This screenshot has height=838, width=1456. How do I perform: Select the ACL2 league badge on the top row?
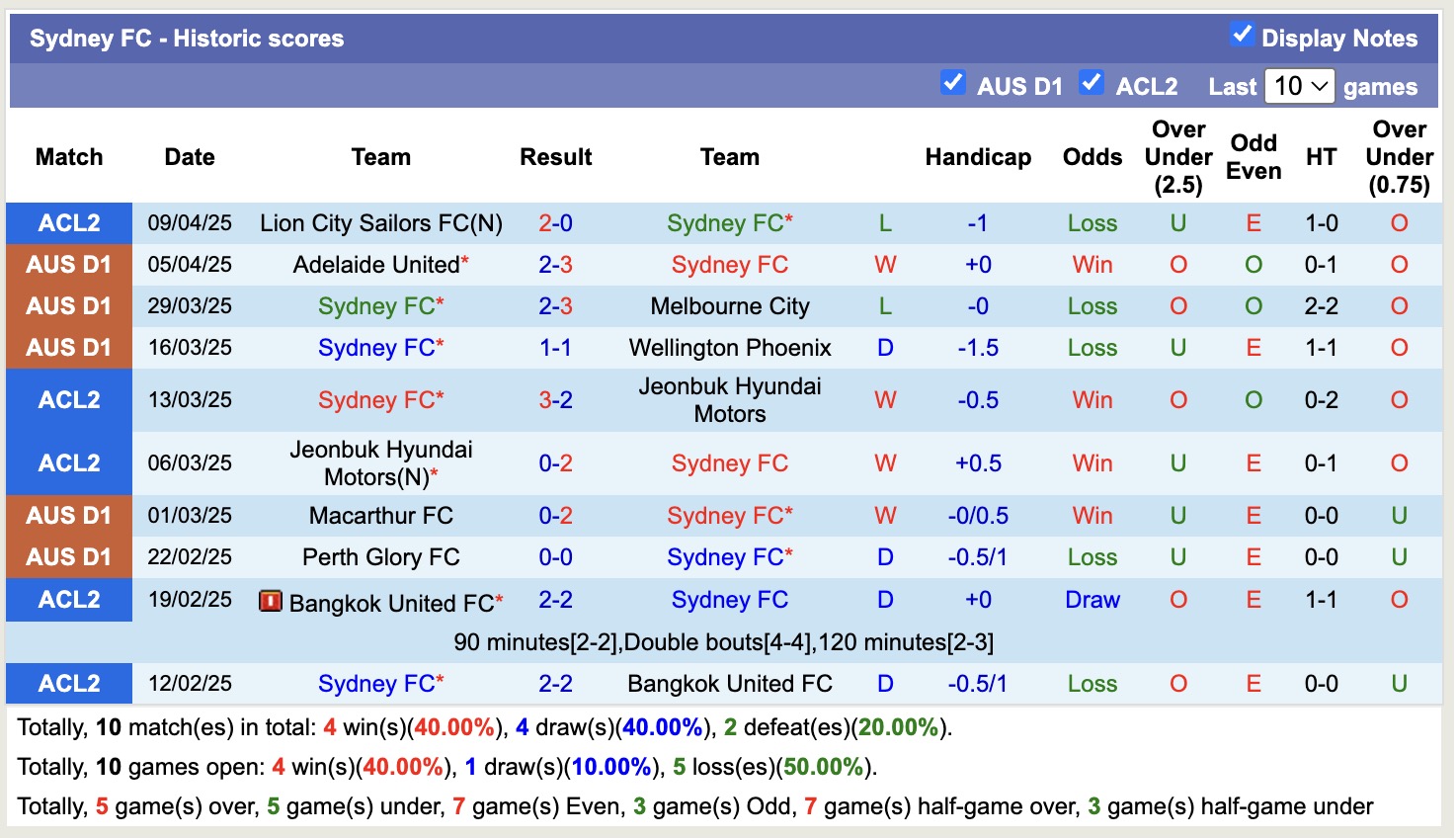click(x=68, y=223)
